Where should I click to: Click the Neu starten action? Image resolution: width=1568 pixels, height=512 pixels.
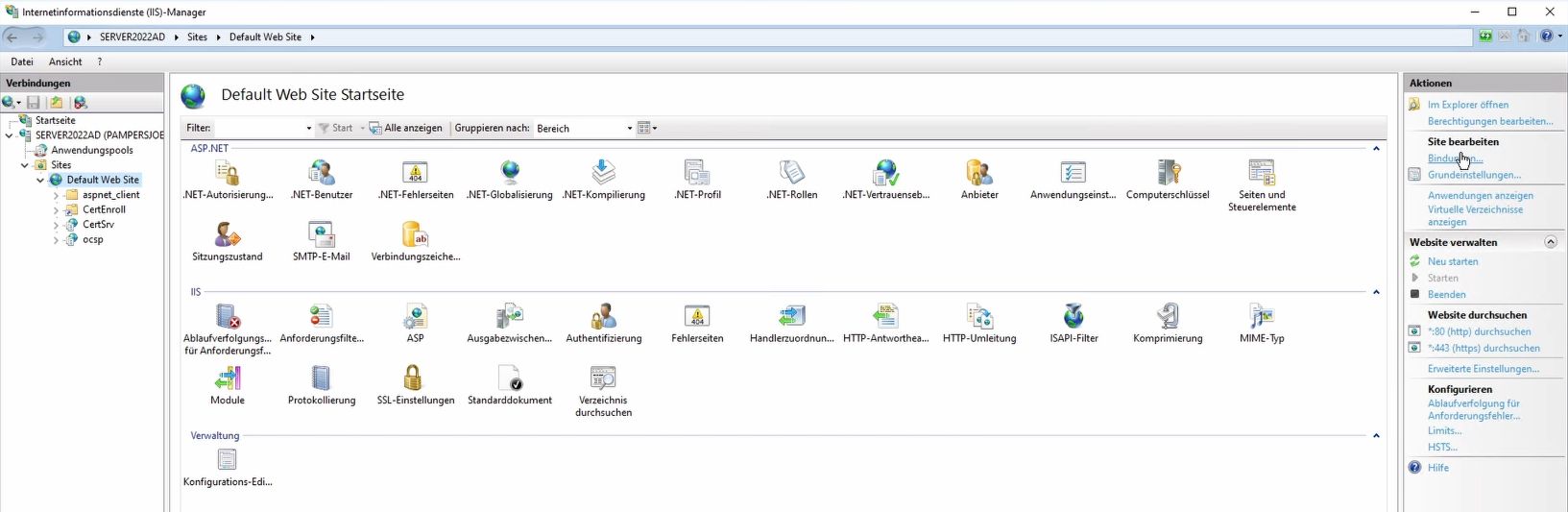[1453, 261]
